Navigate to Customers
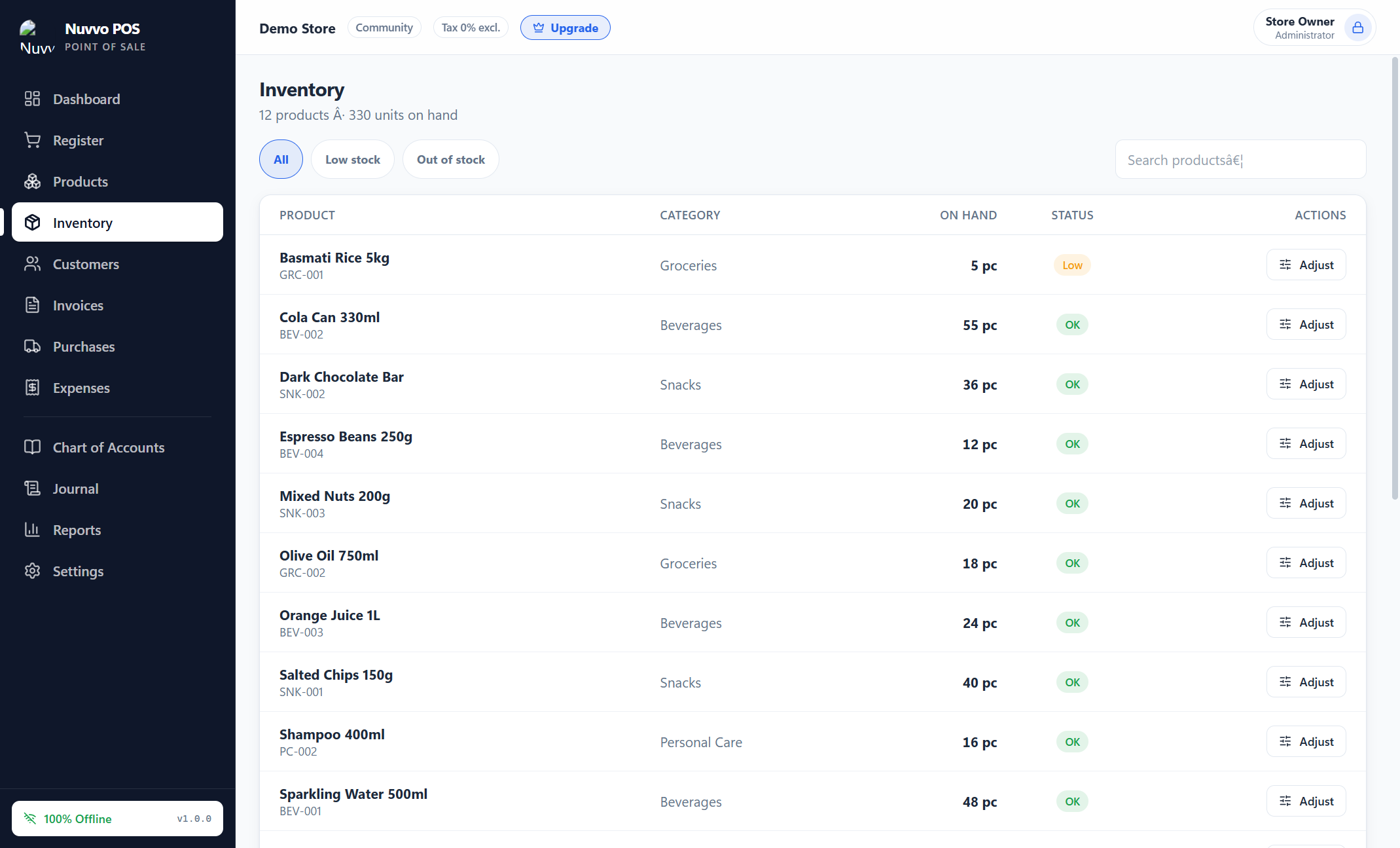1400x848 pixels. (118, 264)
